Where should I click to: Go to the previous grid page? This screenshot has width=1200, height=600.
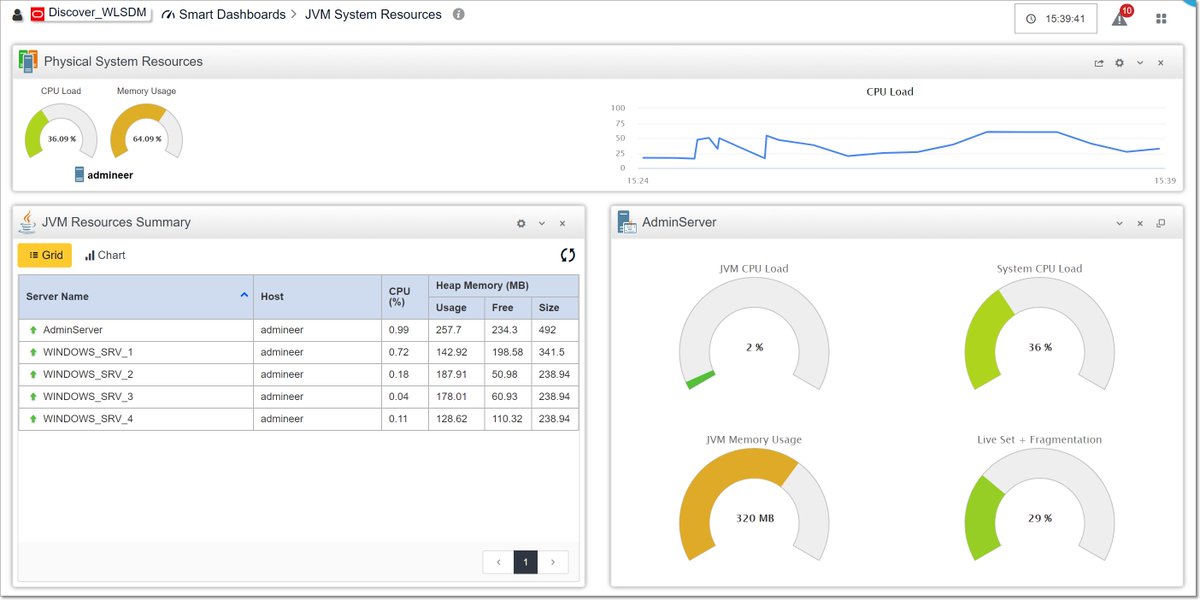pos(498,563)
